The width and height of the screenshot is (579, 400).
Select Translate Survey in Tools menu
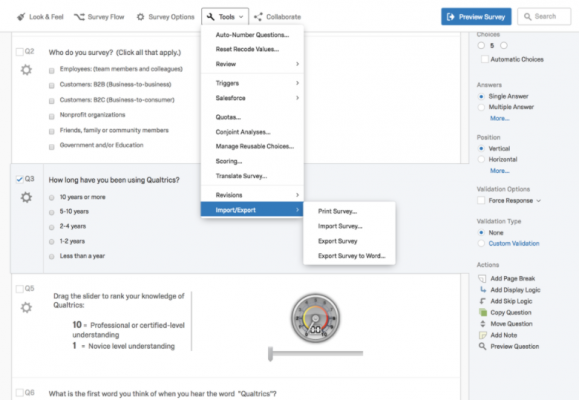click(241, 176)
